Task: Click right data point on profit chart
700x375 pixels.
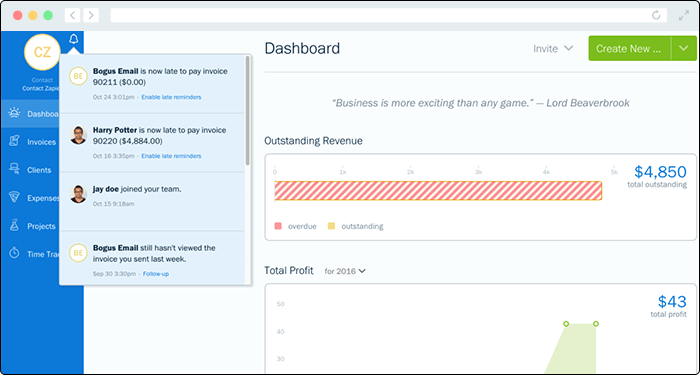Action: point(596,323)
